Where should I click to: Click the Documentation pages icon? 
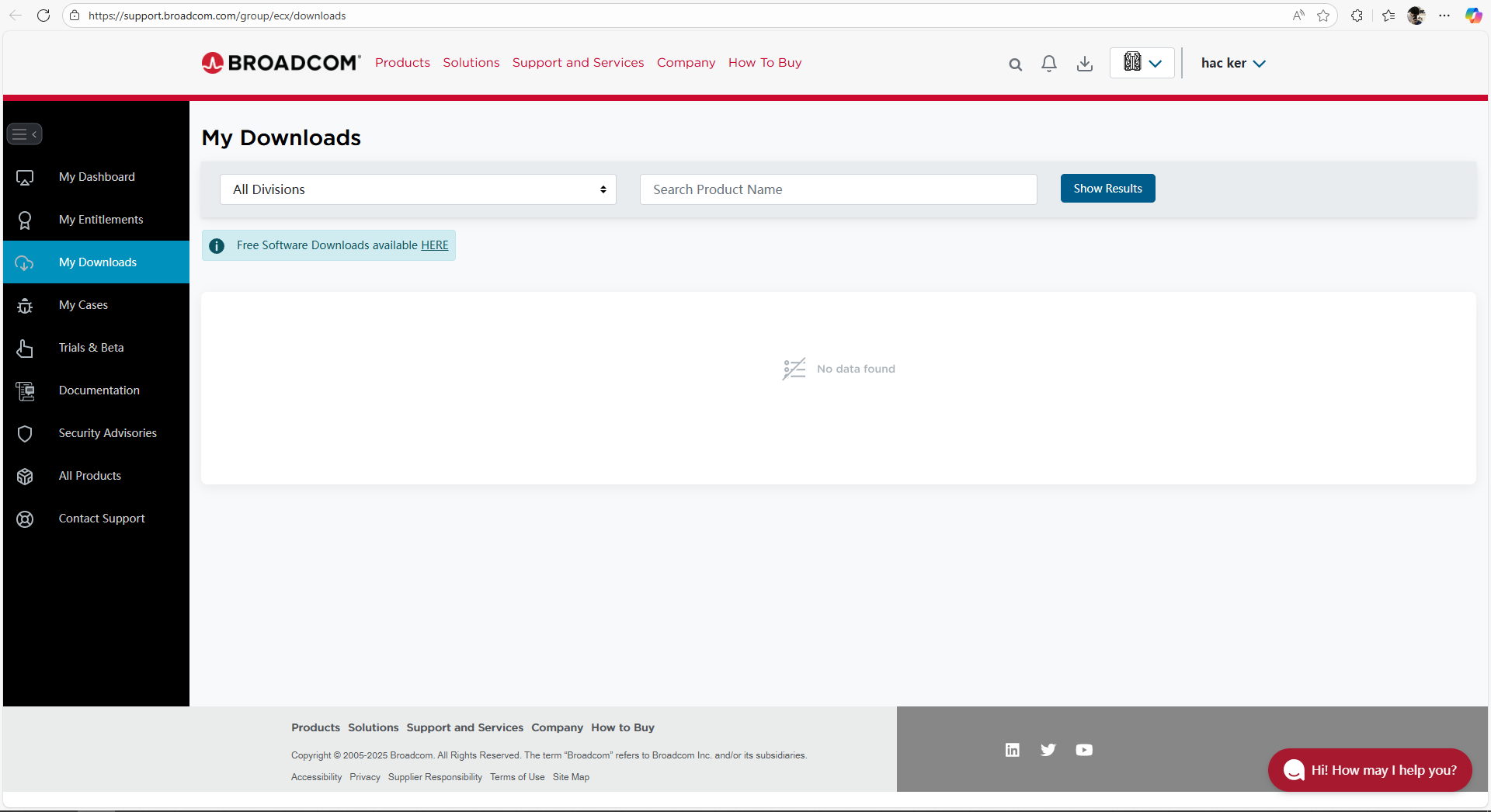point(25,391)
